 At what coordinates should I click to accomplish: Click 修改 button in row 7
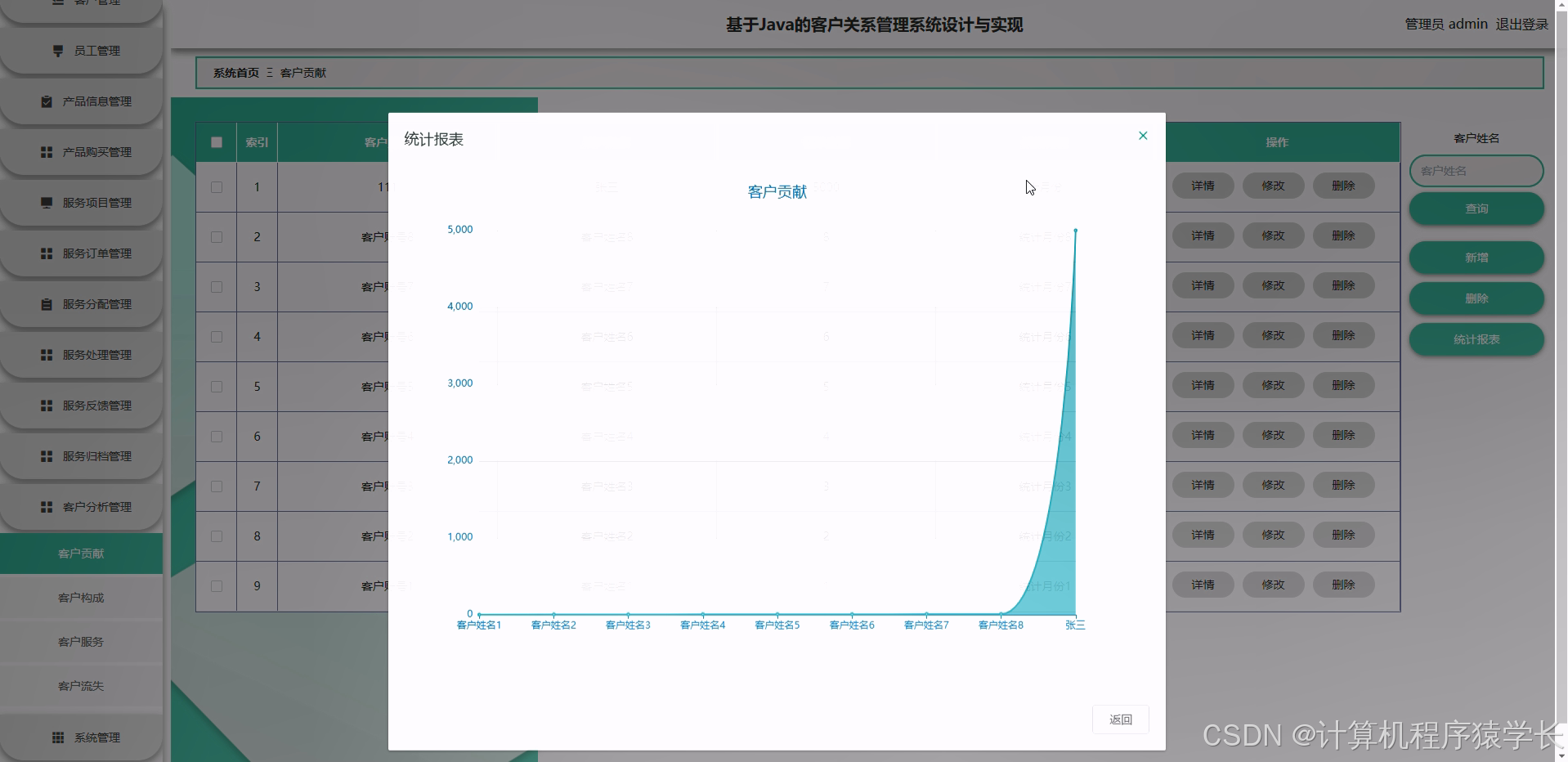click(1273, 485)
